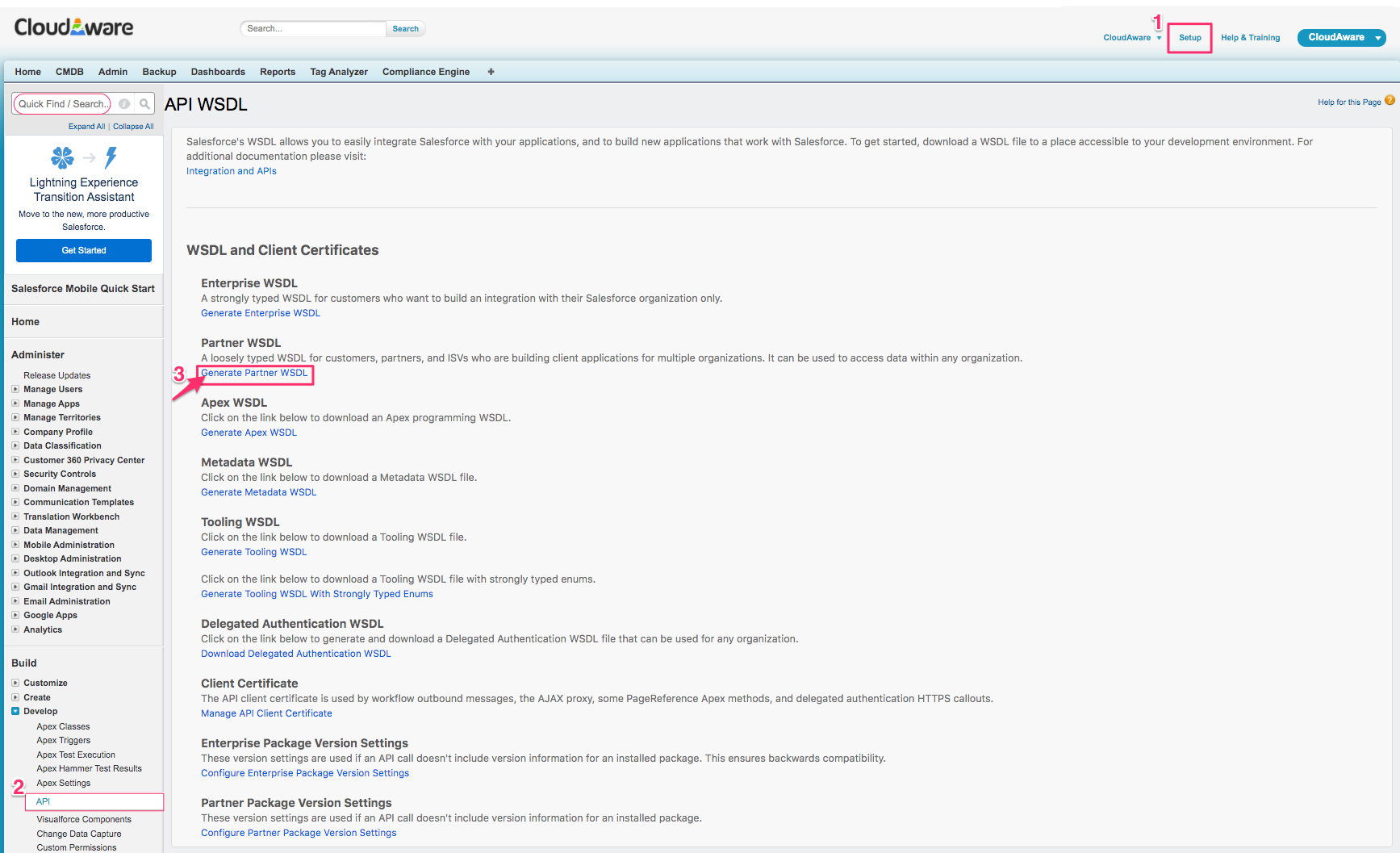
Task: Select Apex Test Execution in sidebar
Action: [x=76, y=755]
